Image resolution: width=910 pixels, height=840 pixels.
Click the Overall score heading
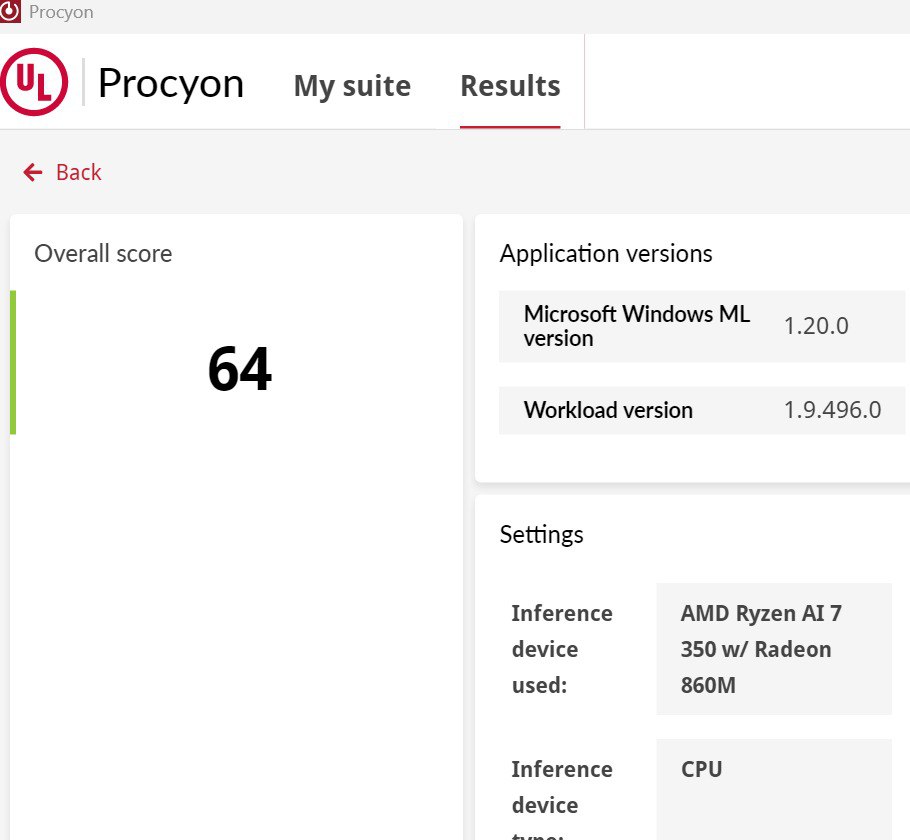click(x=103, y=254)
